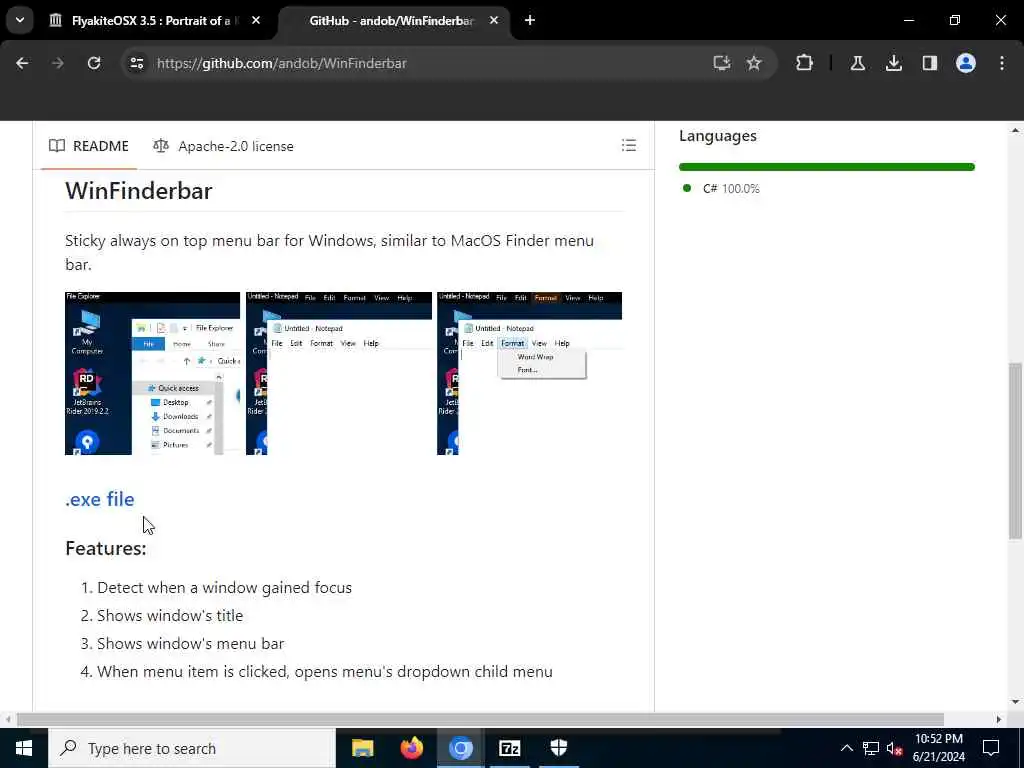Follow the .exe file link
Viewport: 1024px width, 768px height.
(100, 499)
